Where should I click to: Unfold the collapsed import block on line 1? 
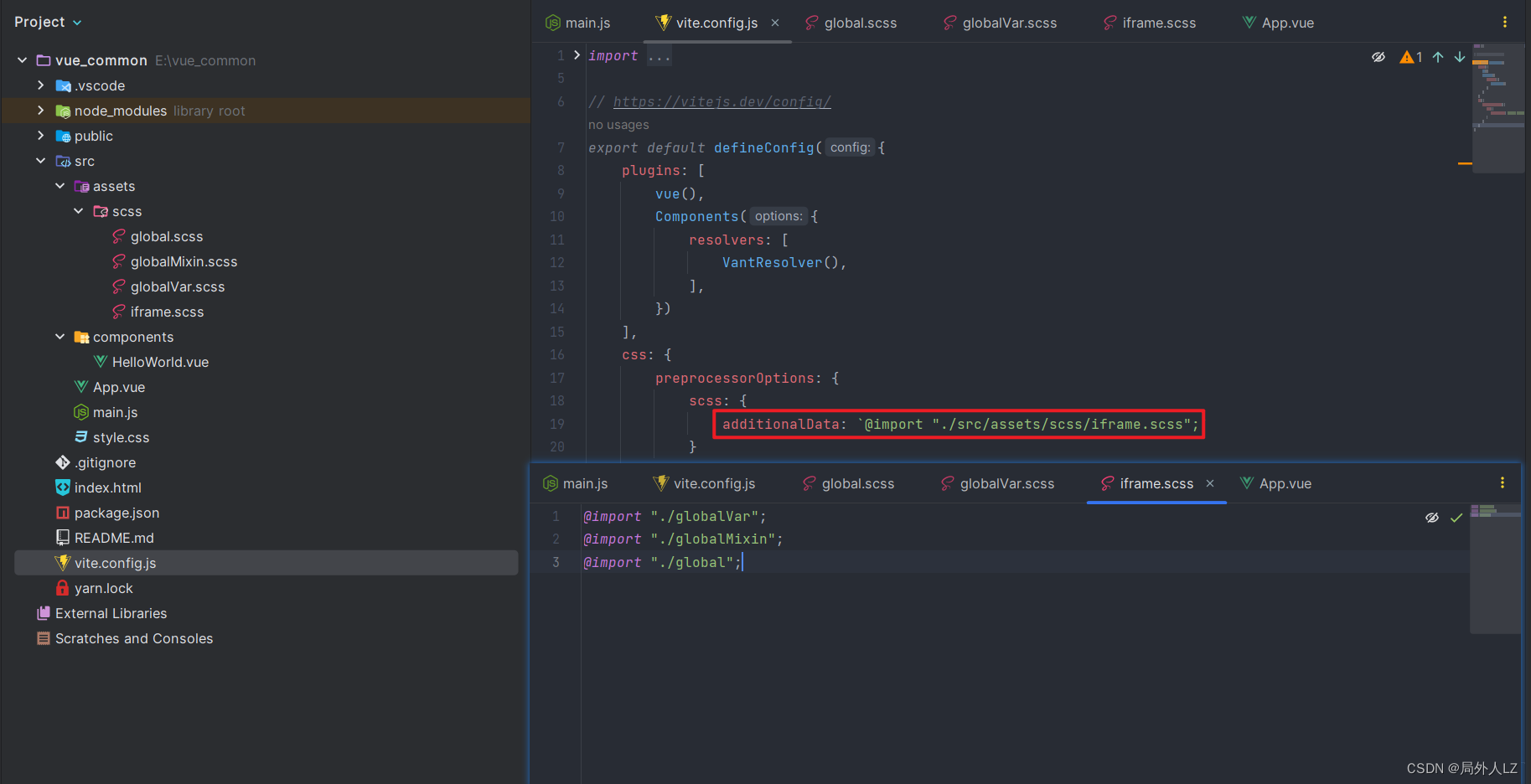coord(577,55)
